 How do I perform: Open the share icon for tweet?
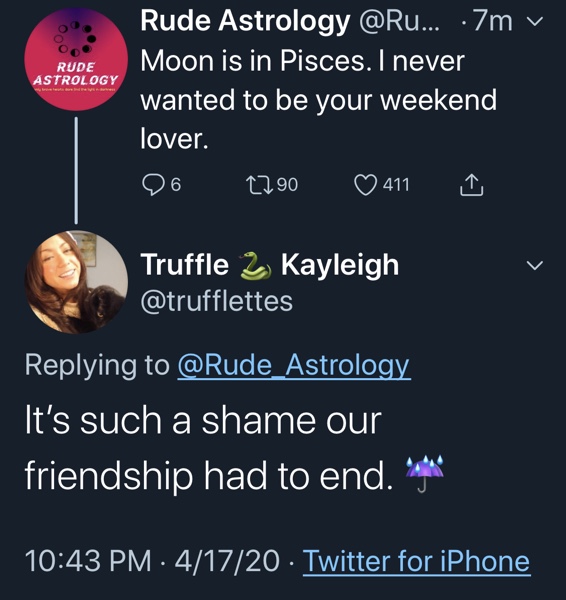coord(471,185)
